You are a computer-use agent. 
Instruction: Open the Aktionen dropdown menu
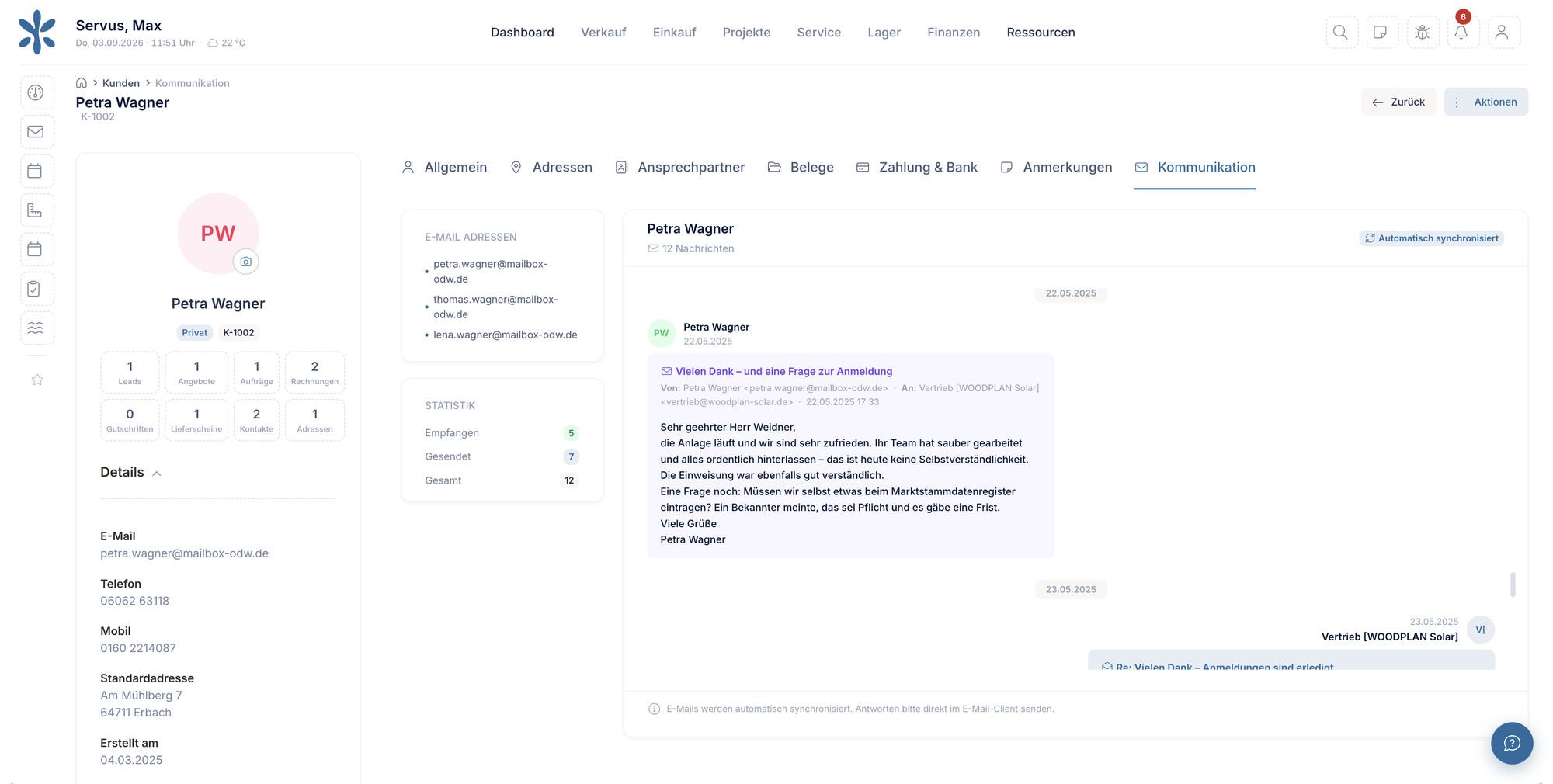coord(1485,102)
